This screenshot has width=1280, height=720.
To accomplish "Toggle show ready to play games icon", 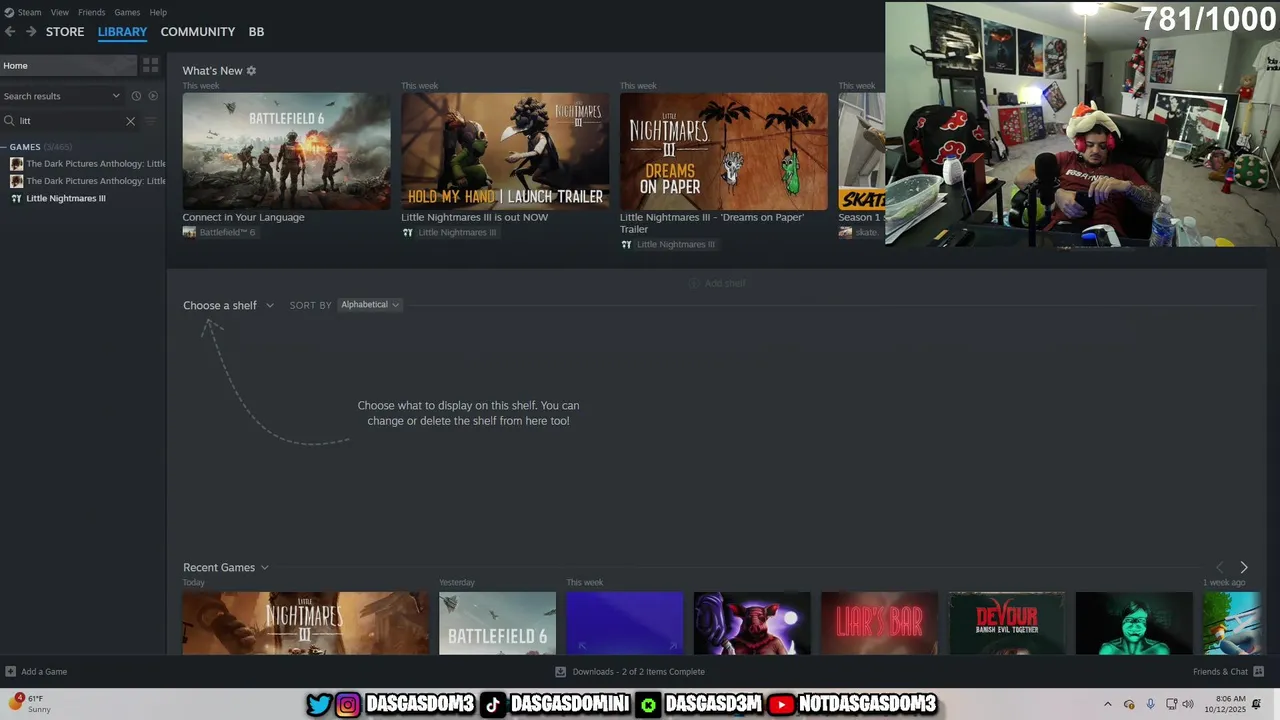I will tap(153, 96).
